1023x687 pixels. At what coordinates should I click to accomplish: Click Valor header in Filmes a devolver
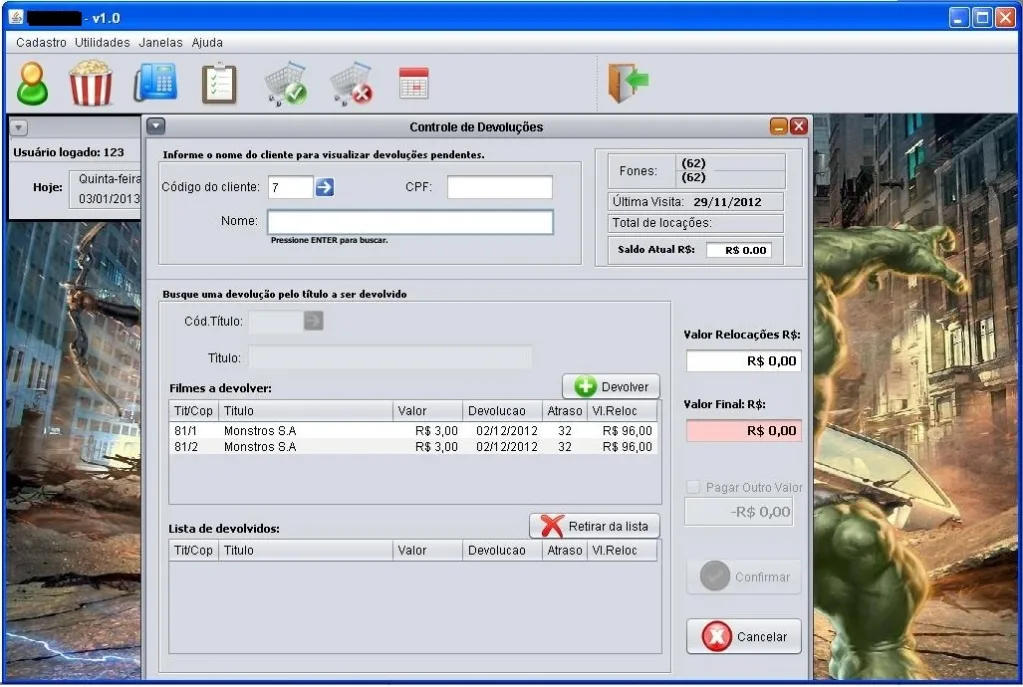click(x=427, y=410)
